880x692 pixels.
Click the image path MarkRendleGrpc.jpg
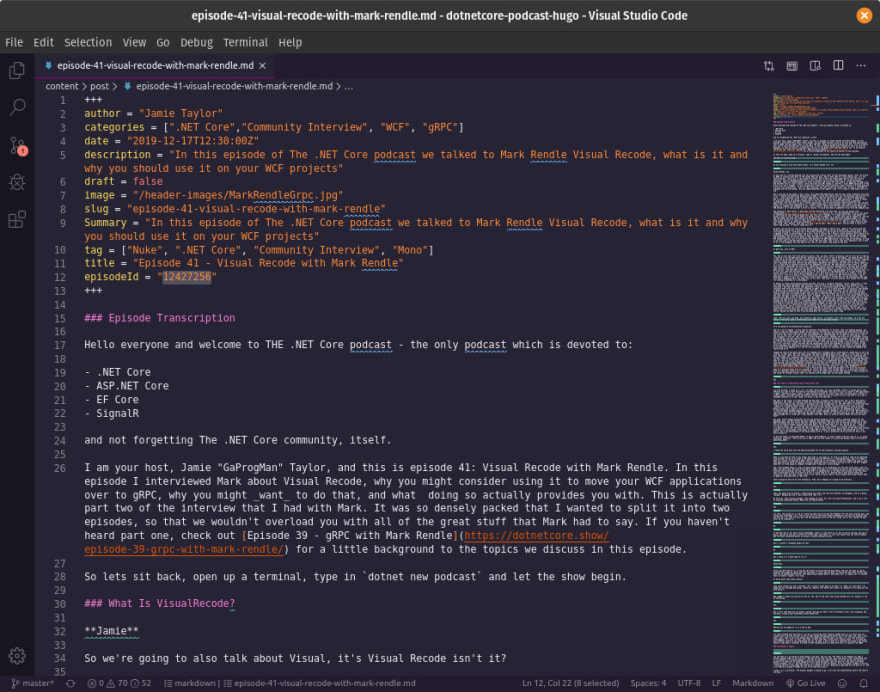point(236,195)
